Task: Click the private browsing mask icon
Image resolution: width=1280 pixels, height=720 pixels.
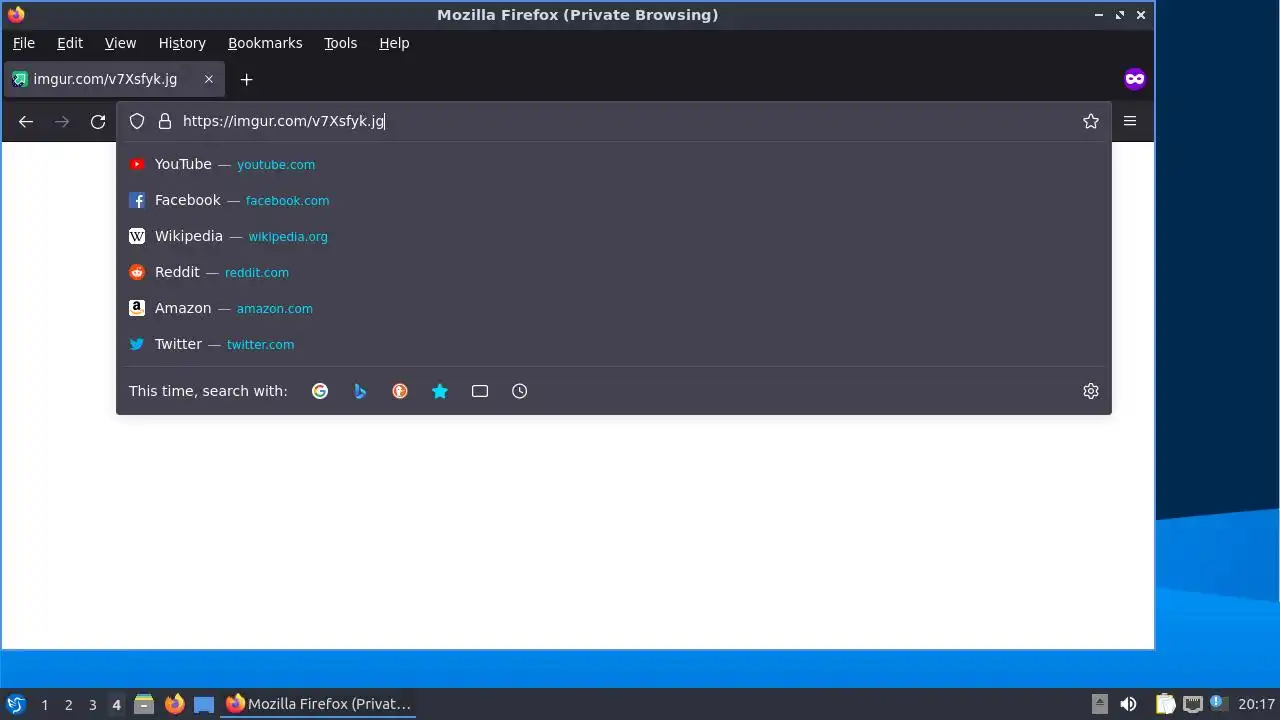Action: (x=1134, y=79)
